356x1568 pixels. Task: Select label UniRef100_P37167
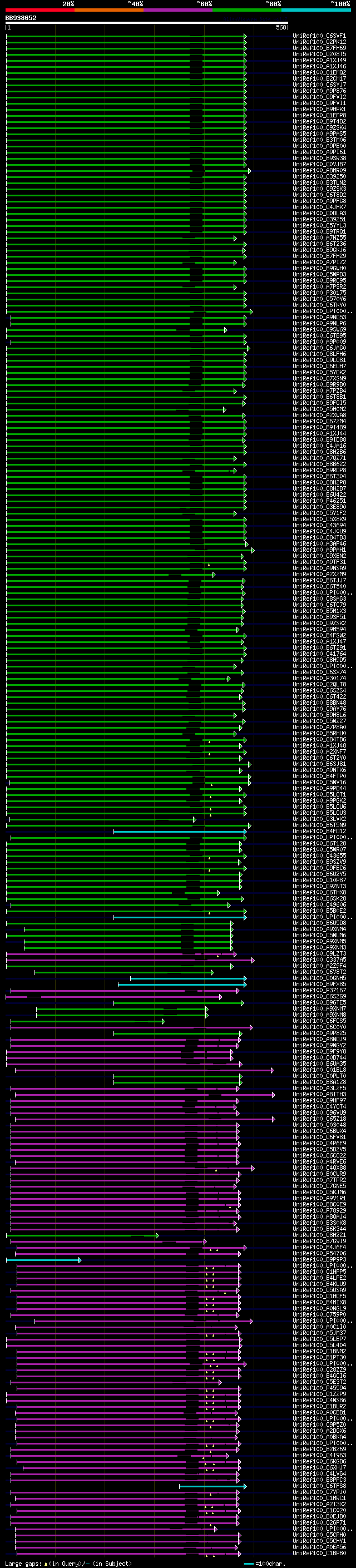[319, 990]
